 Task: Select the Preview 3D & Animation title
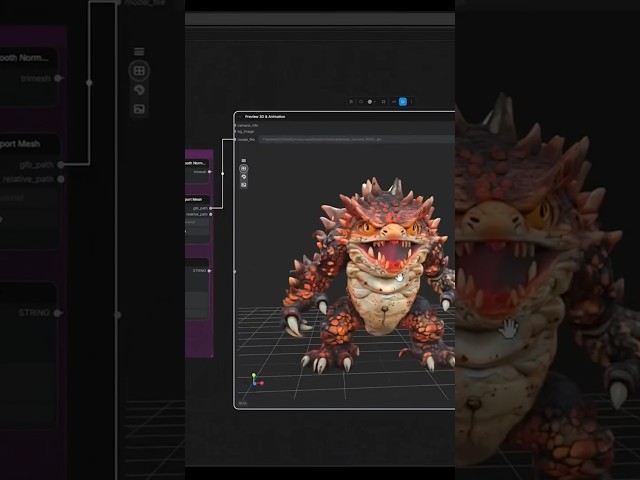coord(265,117)
